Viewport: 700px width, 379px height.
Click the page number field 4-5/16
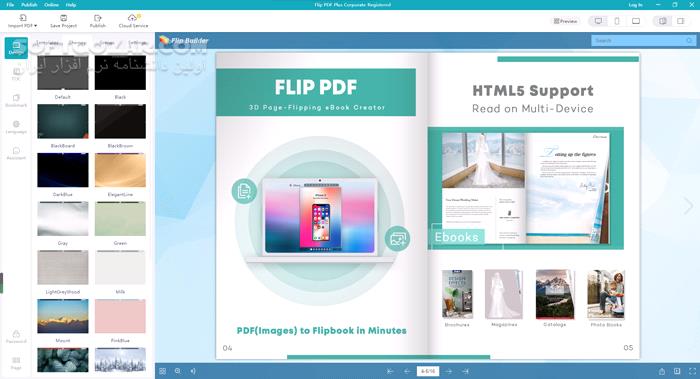[x=428, y=371]
